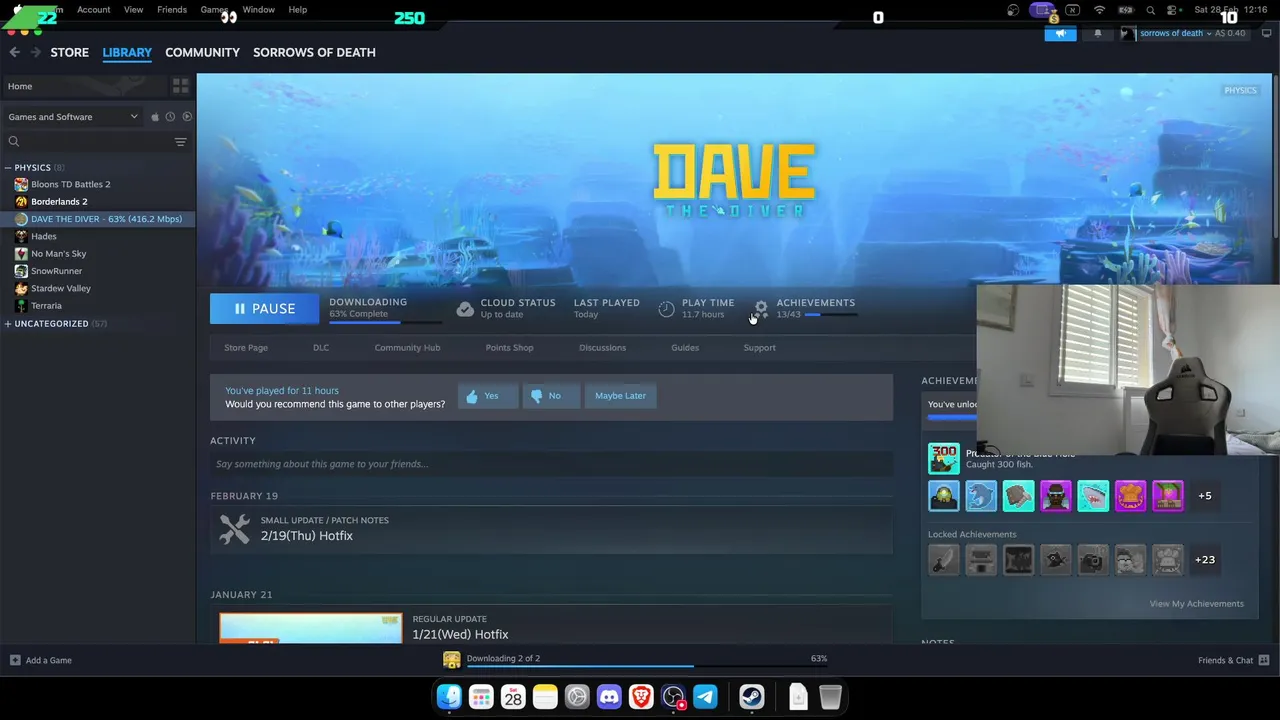Open the first unlocked achievement badge
This screenshot has width=1280, height=720.
(943, 496)
